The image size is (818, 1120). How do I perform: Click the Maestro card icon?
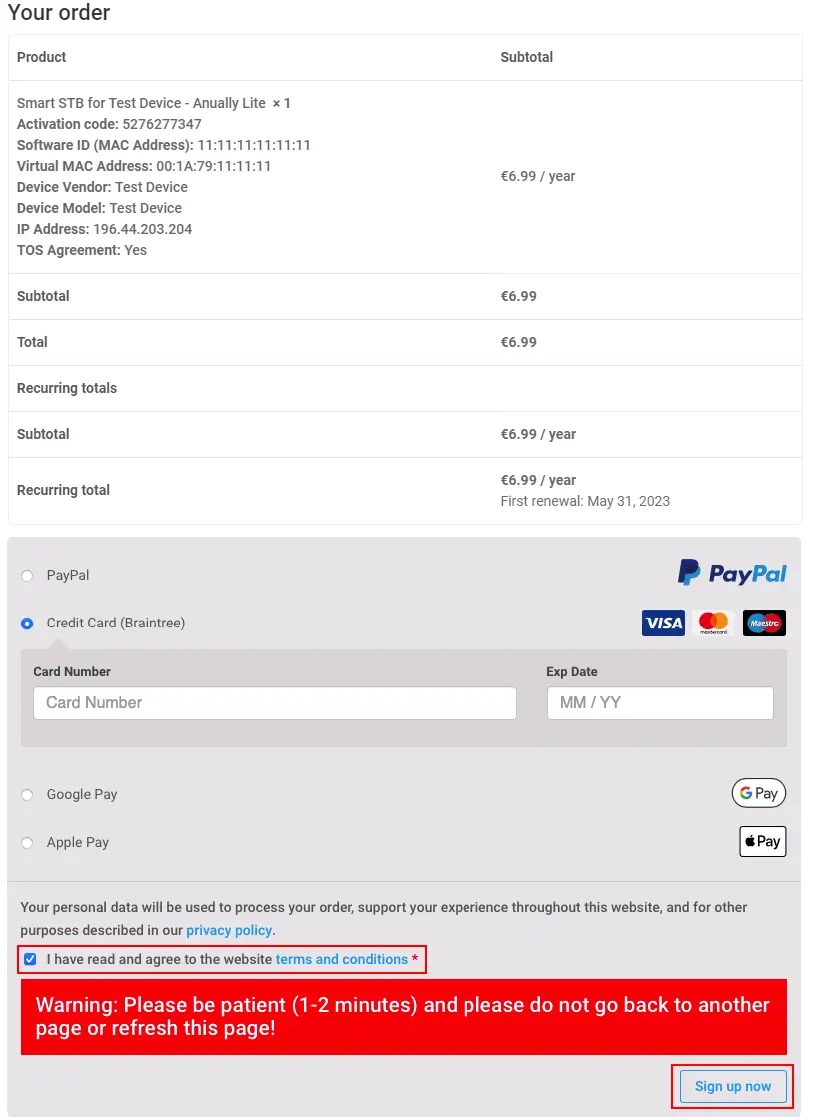(x=764, y=623)
